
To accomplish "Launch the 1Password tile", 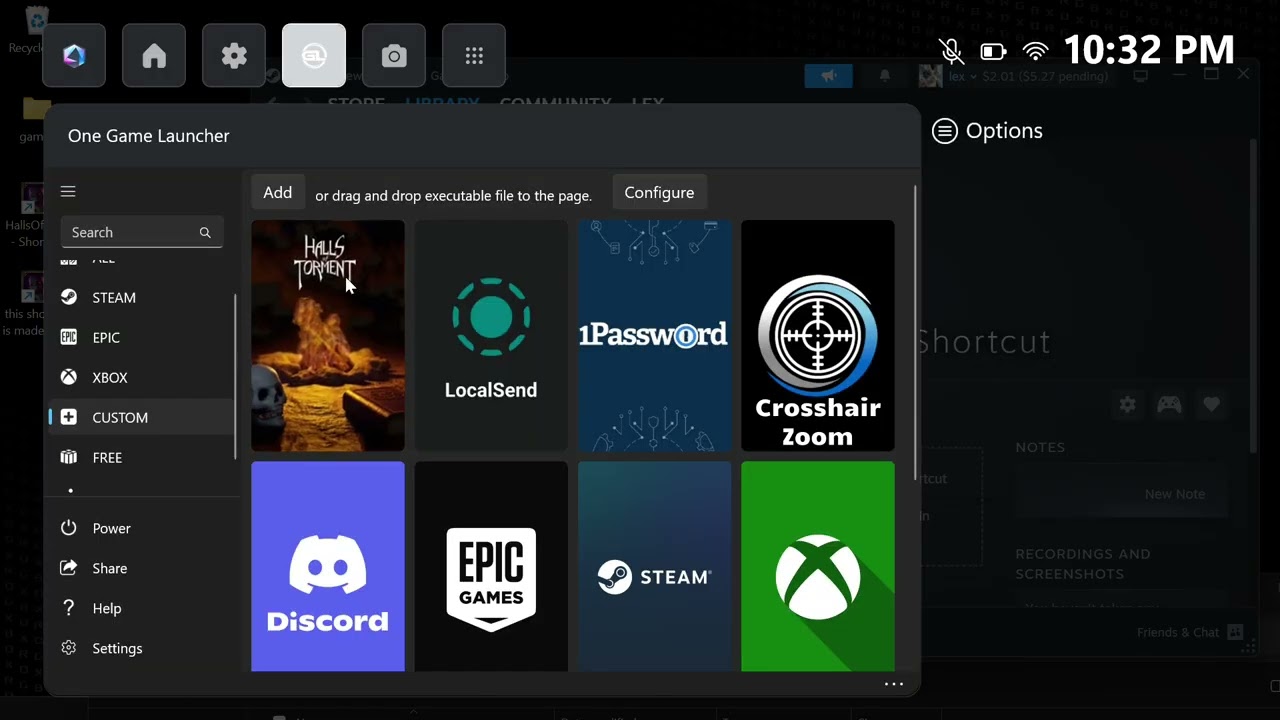I will pyautogui.click(x=654, y=336).
